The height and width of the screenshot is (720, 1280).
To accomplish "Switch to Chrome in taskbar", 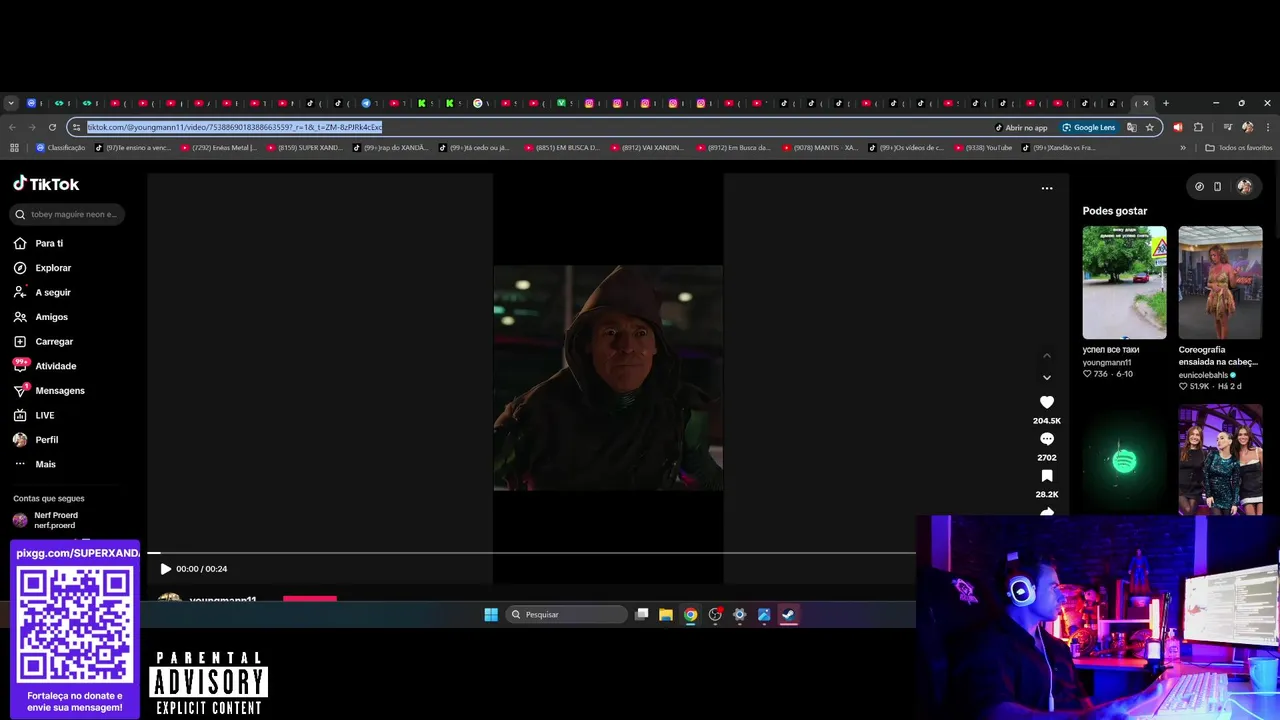I will pyautogui.click(x=690, y=614).
